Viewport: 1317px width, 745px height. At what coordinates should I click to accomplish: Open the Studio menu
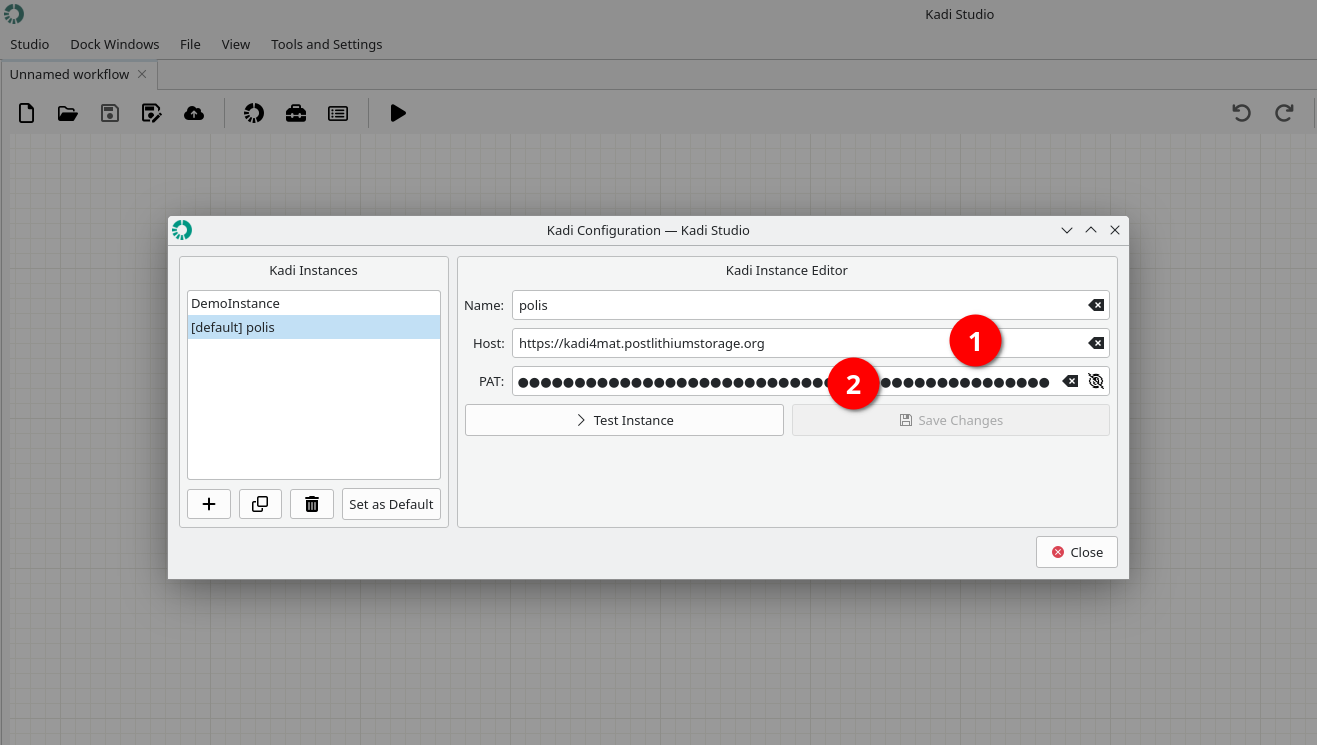pos(30,44)
